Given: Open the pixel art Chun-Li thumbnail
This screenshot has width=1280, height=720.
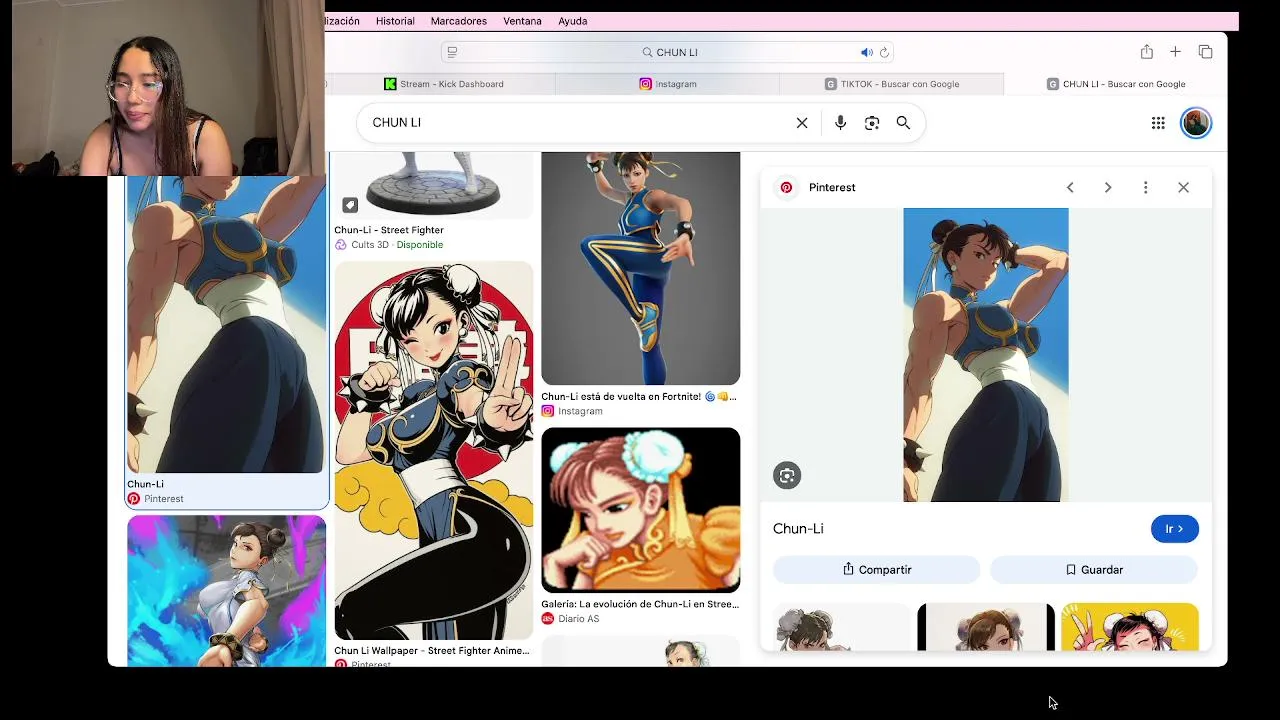Looking at the screenshot, I should tap(641, 510).
